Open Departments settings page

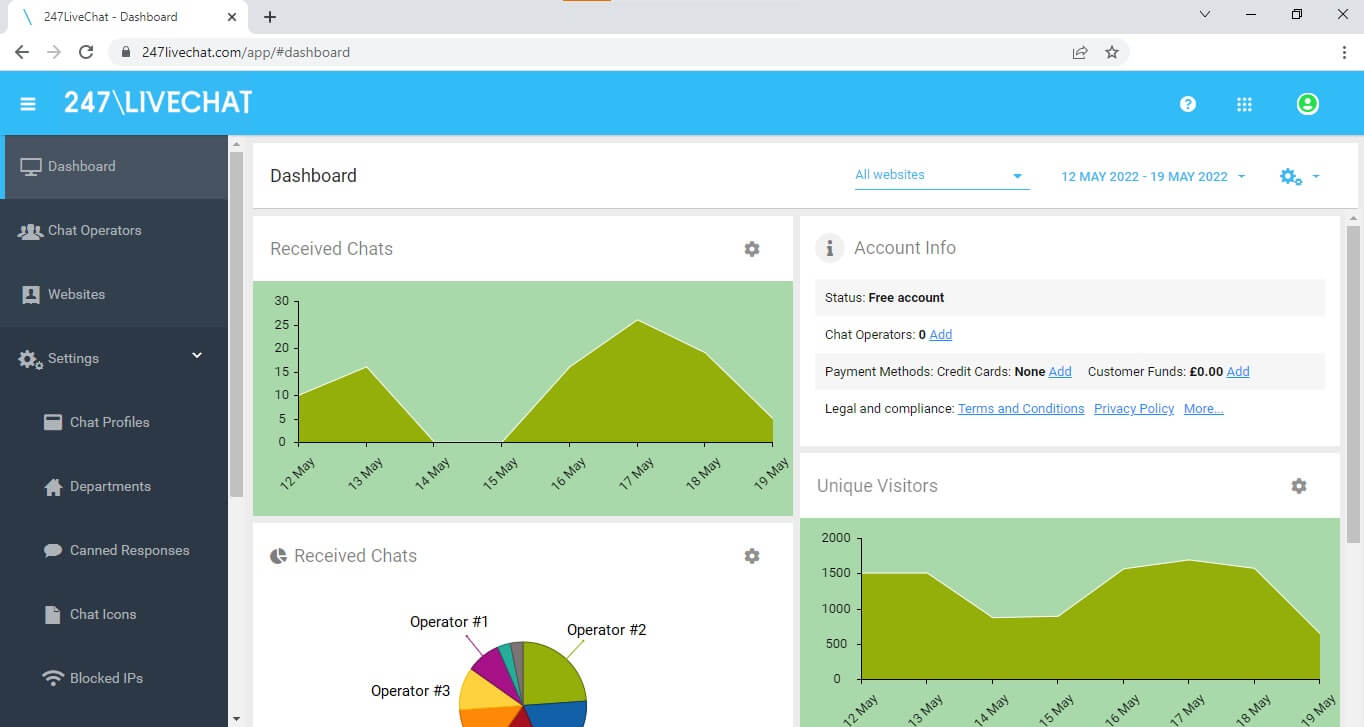pyautogui.click(x=114, y=487)
